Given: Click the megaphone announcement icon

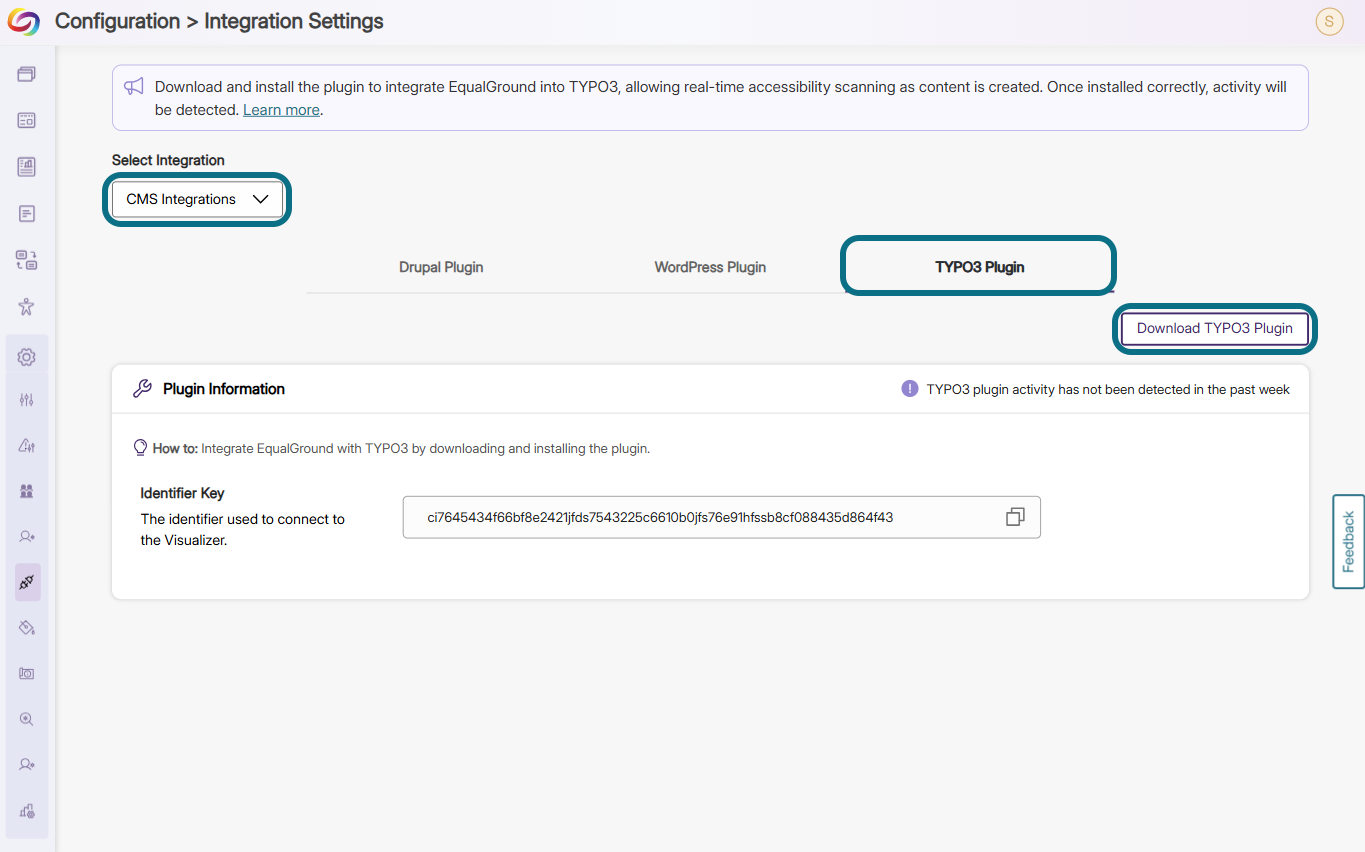Looking at the screenshot, I should tap(134, 87).
